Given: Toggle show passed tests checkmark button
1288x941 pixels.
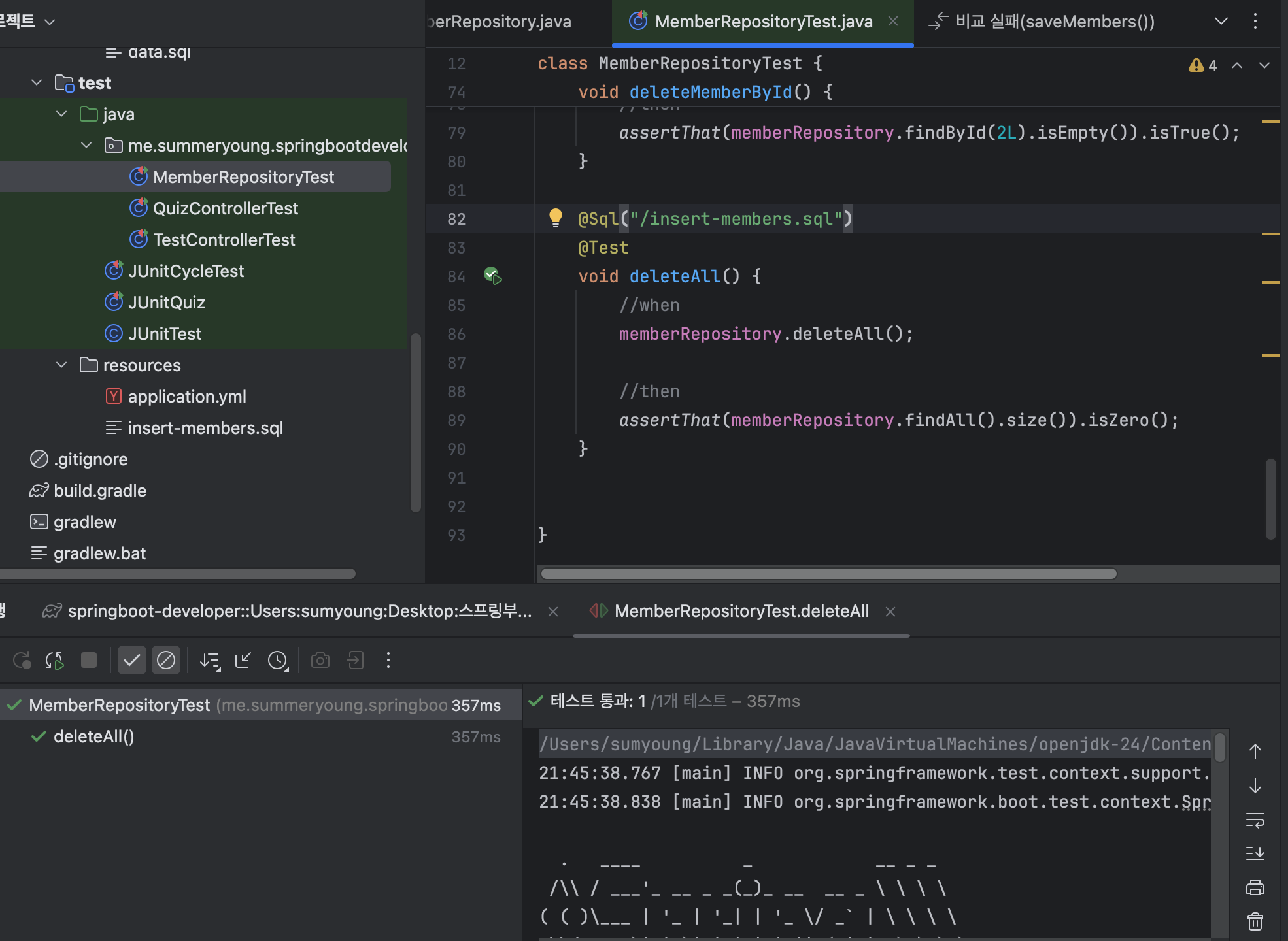Looking at the screenshot, I should (131, 661).
